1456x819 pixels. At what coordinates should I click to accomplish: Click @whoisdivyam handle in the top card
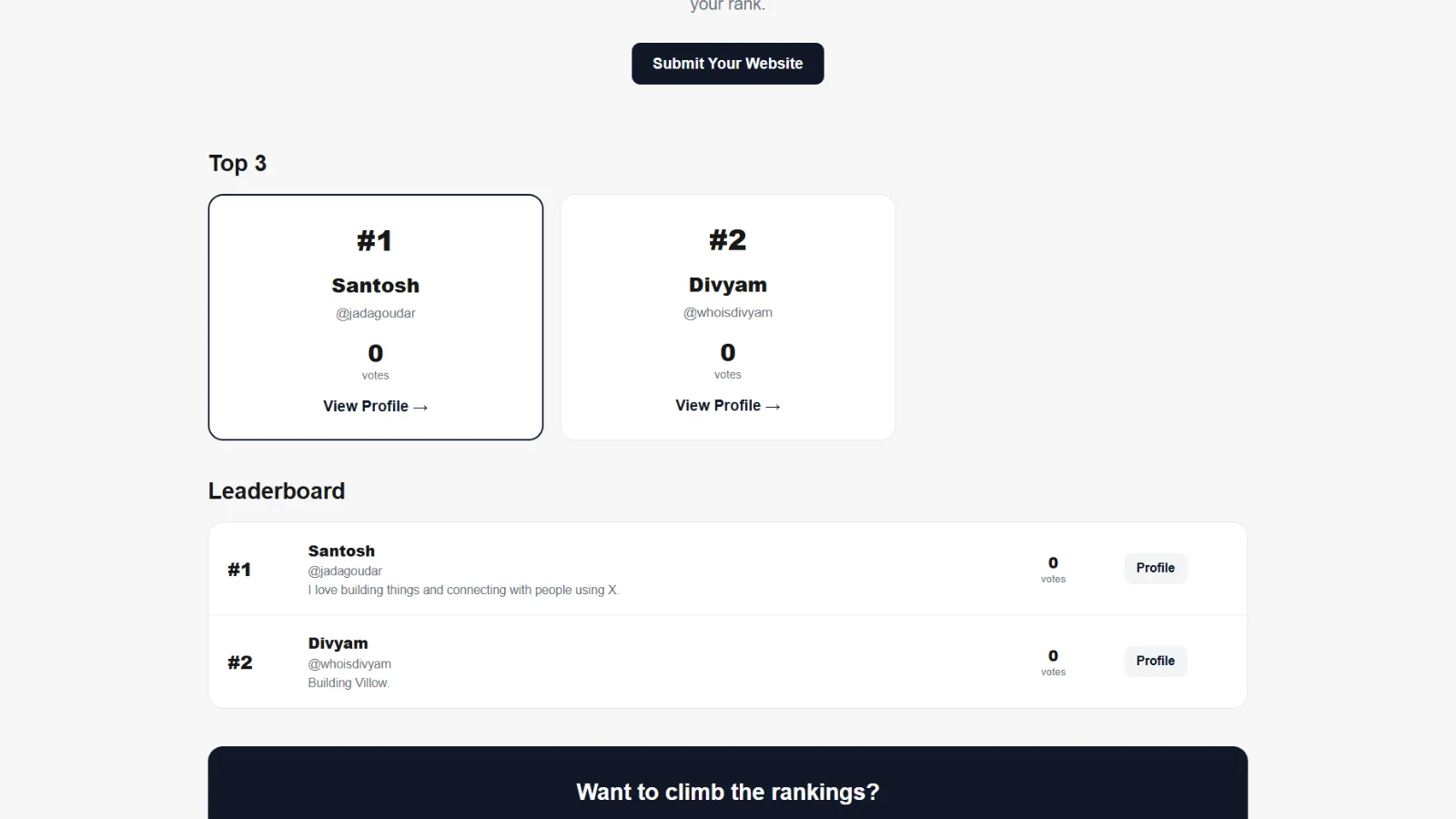[x=728, y=312]
